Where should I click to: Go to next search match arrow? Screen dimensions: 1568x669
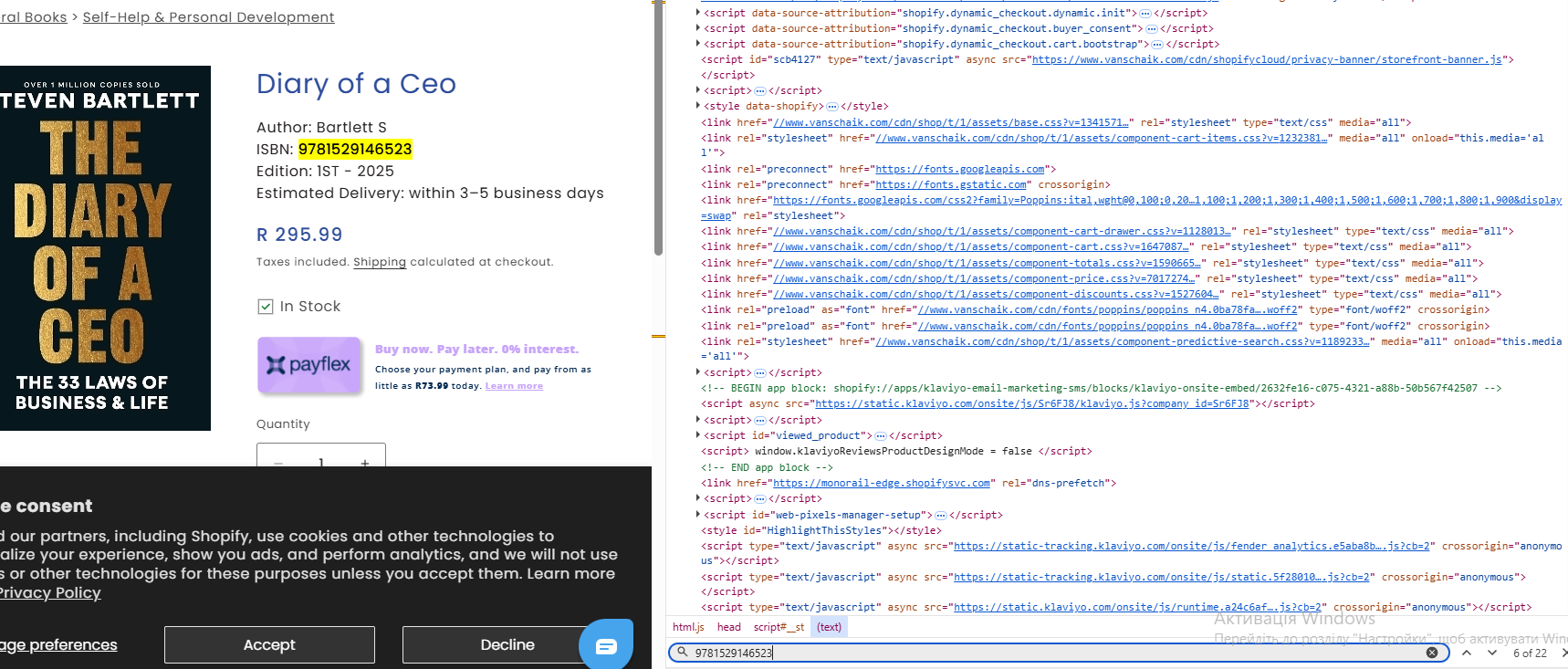coord(1492,653)
